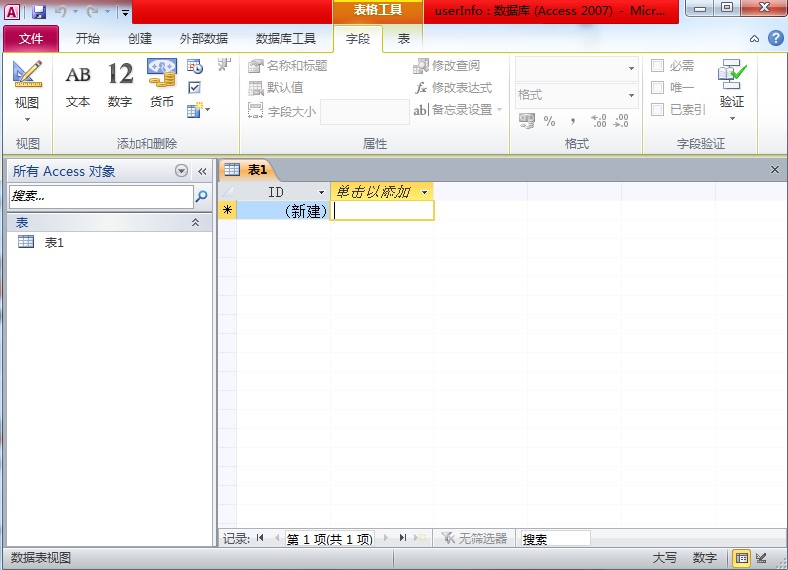Add a 数字 (12) field
Viewport: 788px width, 570px height.
120,84
